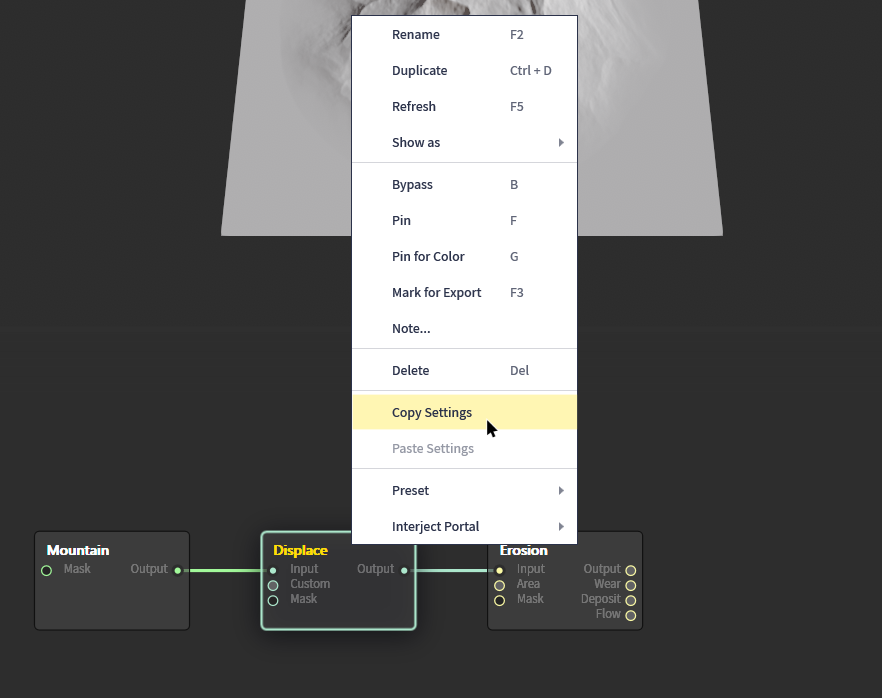Viewport: 882px width, 698px height.
Task: Click the Mountain node's Mask port
Action: [46, 570]
